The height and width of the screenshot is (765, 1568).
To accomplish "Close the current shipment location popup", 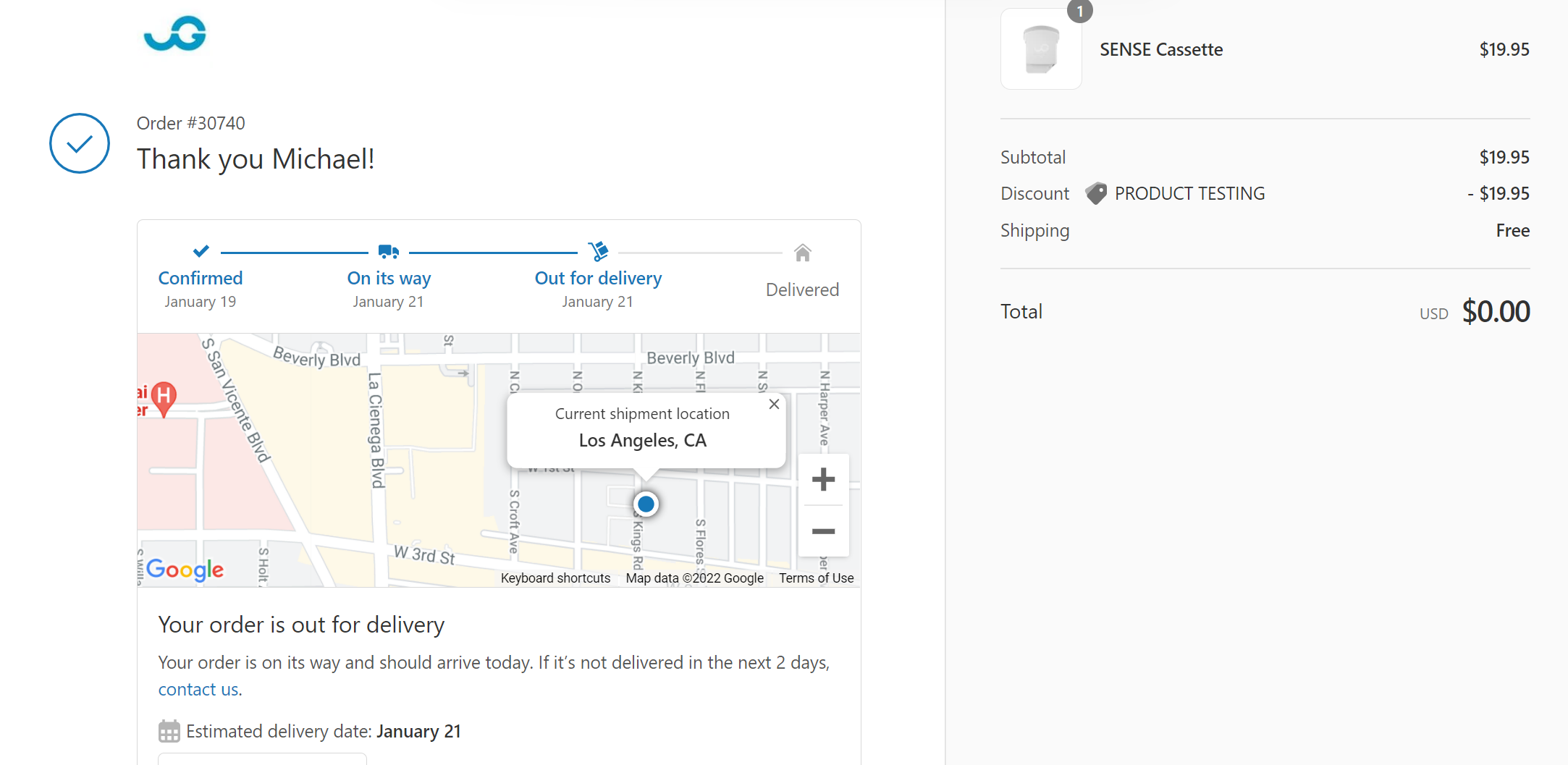I will click(x=774, y=404).
